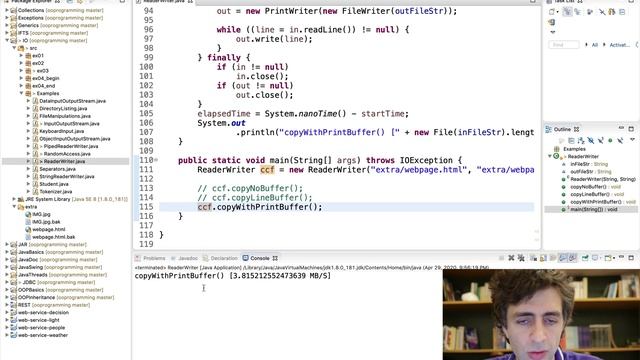Click the Activate link in Task List
The height and width of the screenshot is (360, 640).
pos(620,45)
